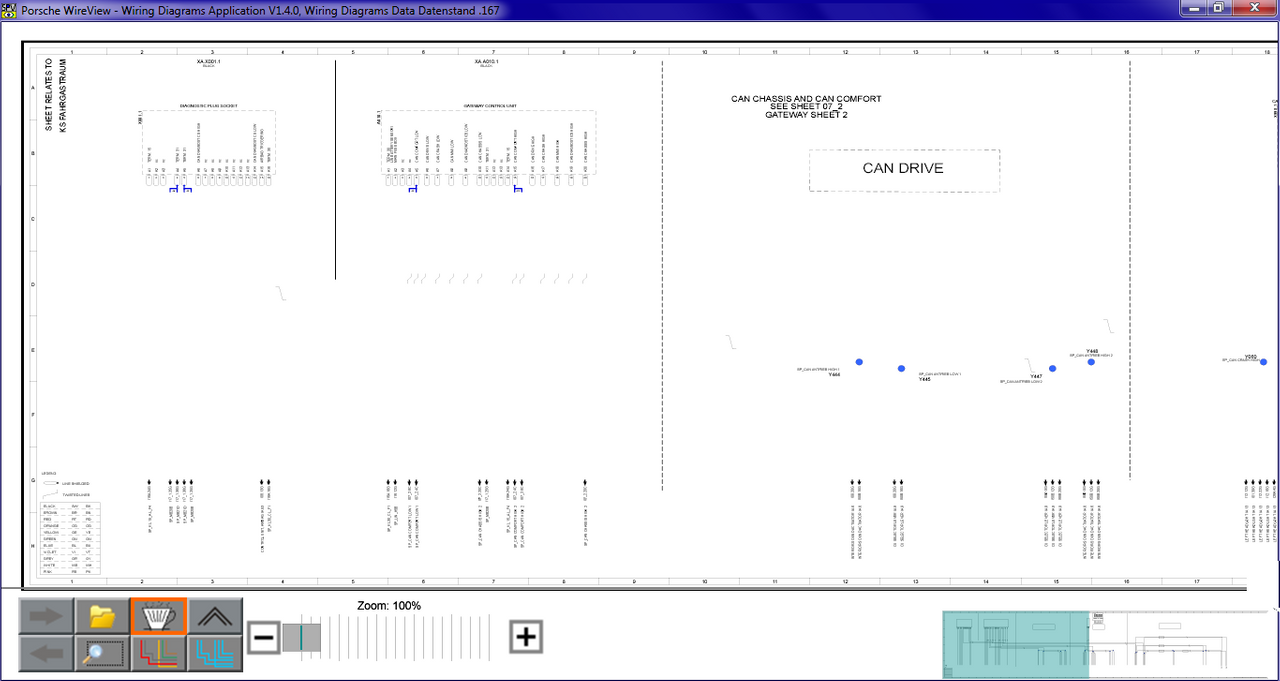This screenshot has width=1280, height=681.
Task: Click the 'CAN CHASSIS AND CAN COMFORT' text
Action: (x=806, y=99)
